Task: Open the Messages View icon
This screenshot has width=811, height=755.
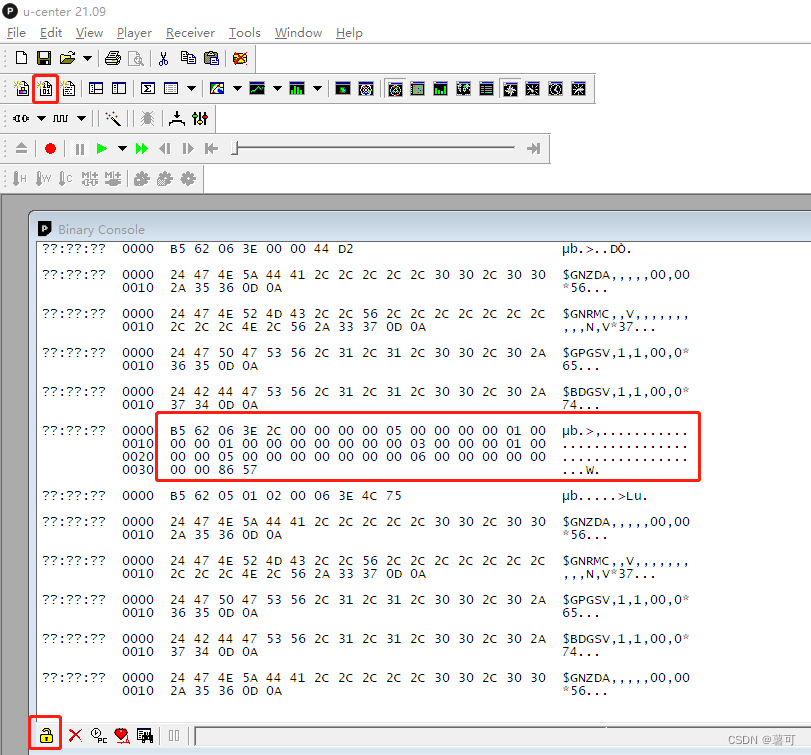Action: click(x=96, y=89)
